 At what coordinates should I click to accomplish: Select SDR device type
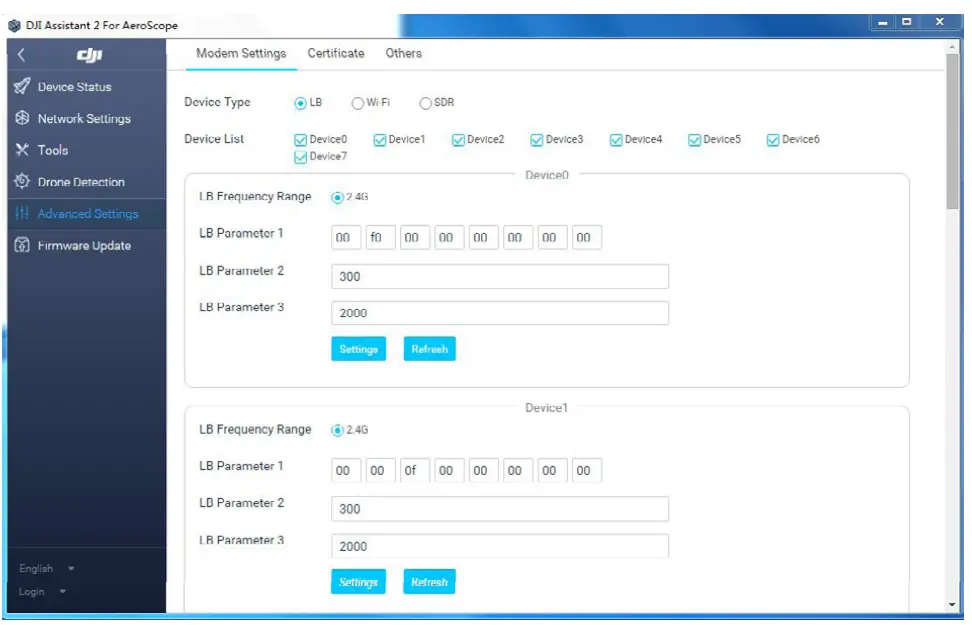pos(425,103)
